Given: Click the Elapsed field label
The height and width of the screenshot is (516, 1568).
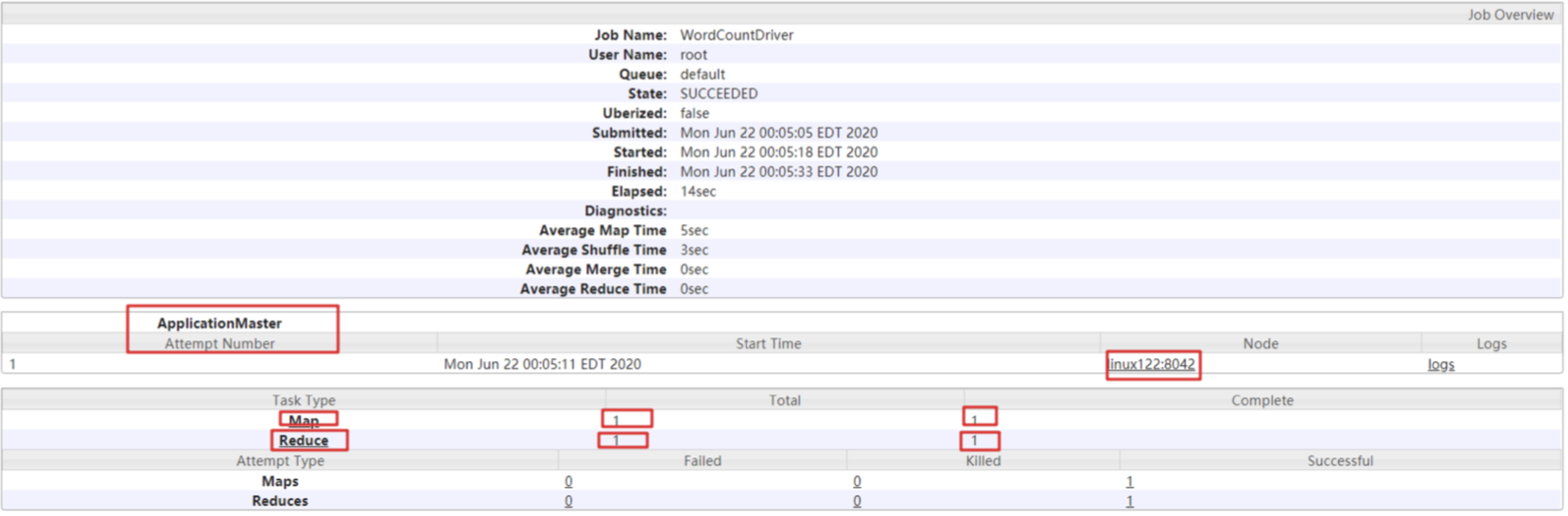Looking at the screenshot, I should (639, 191).
